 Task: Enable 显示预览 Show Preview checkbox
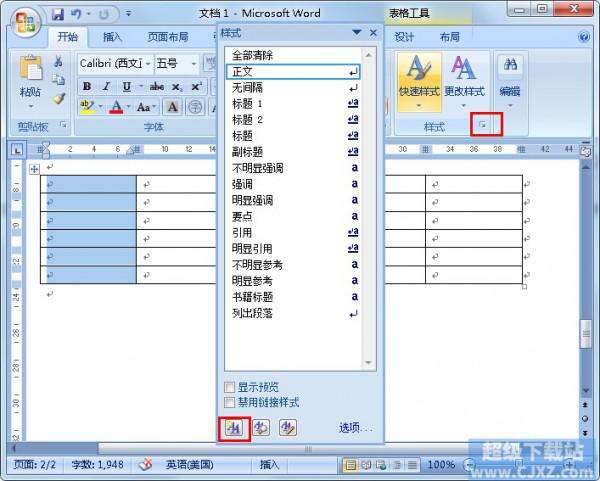230,387
